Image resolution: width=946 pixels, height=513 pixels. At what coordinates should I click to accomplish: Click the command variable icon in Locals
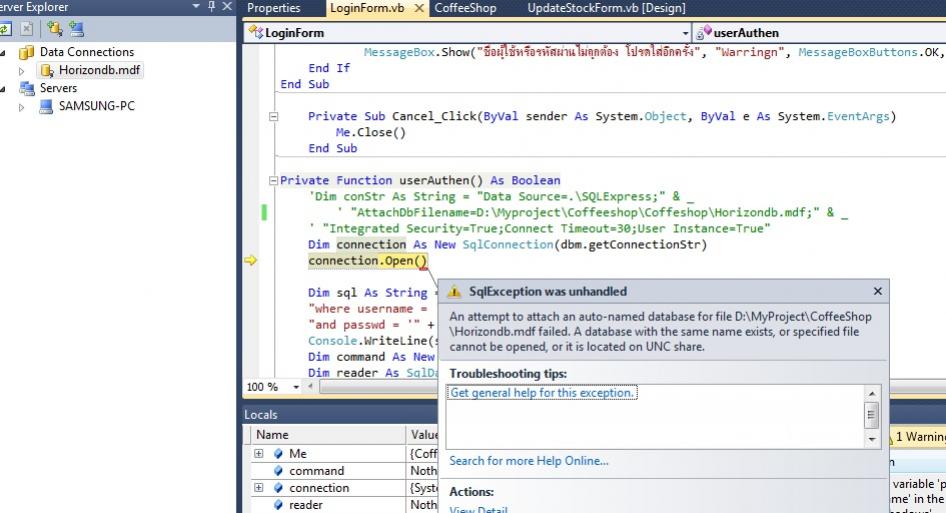coord(278,471)
